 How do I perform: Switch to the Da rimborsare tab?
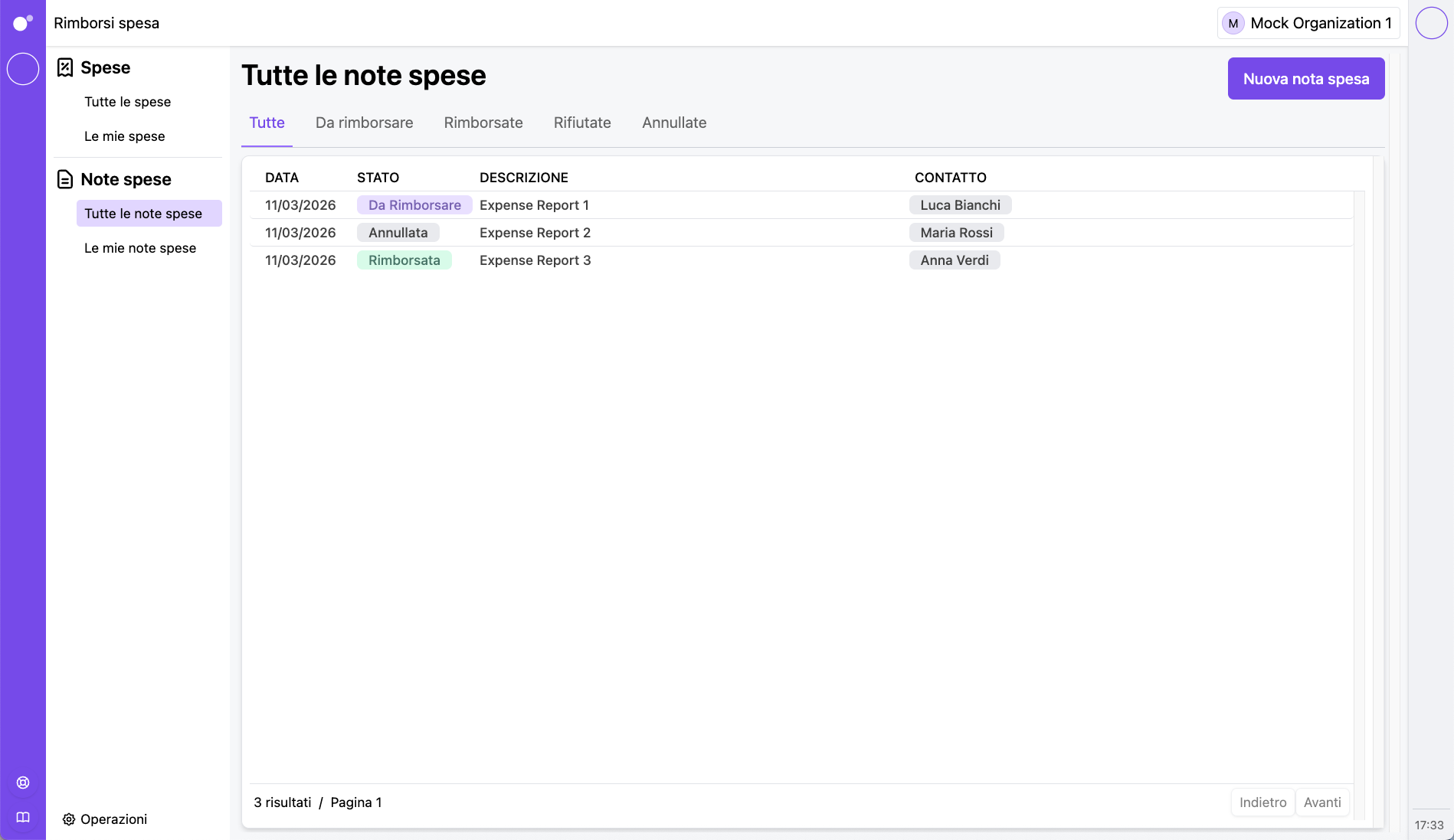click(364, 123)
